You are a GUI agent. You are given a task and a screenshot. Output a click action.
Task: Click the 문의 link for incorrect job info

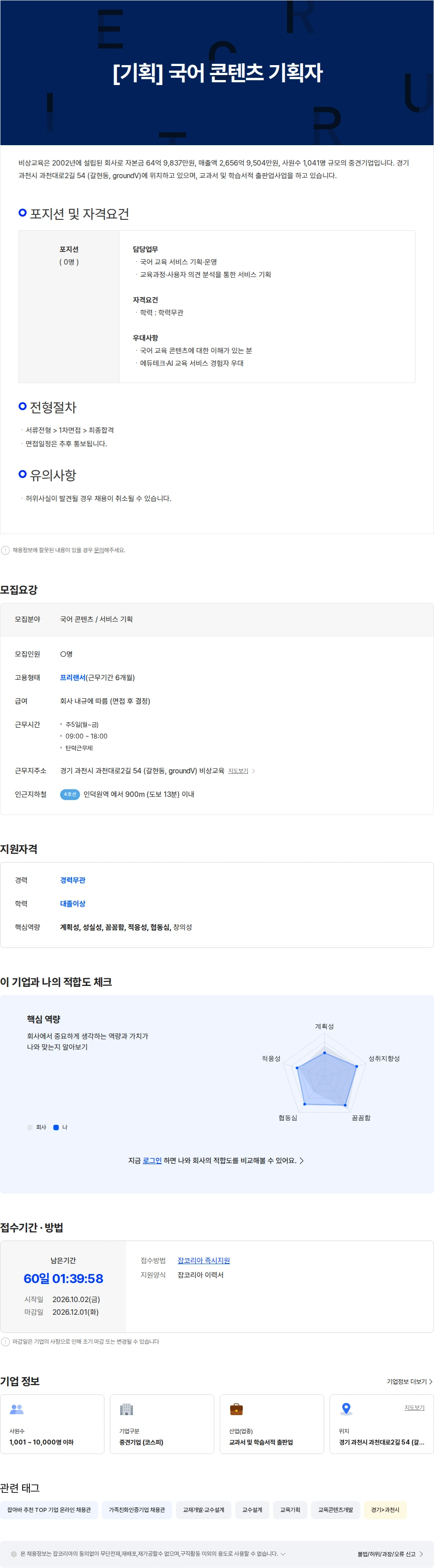tap(99, 550)
